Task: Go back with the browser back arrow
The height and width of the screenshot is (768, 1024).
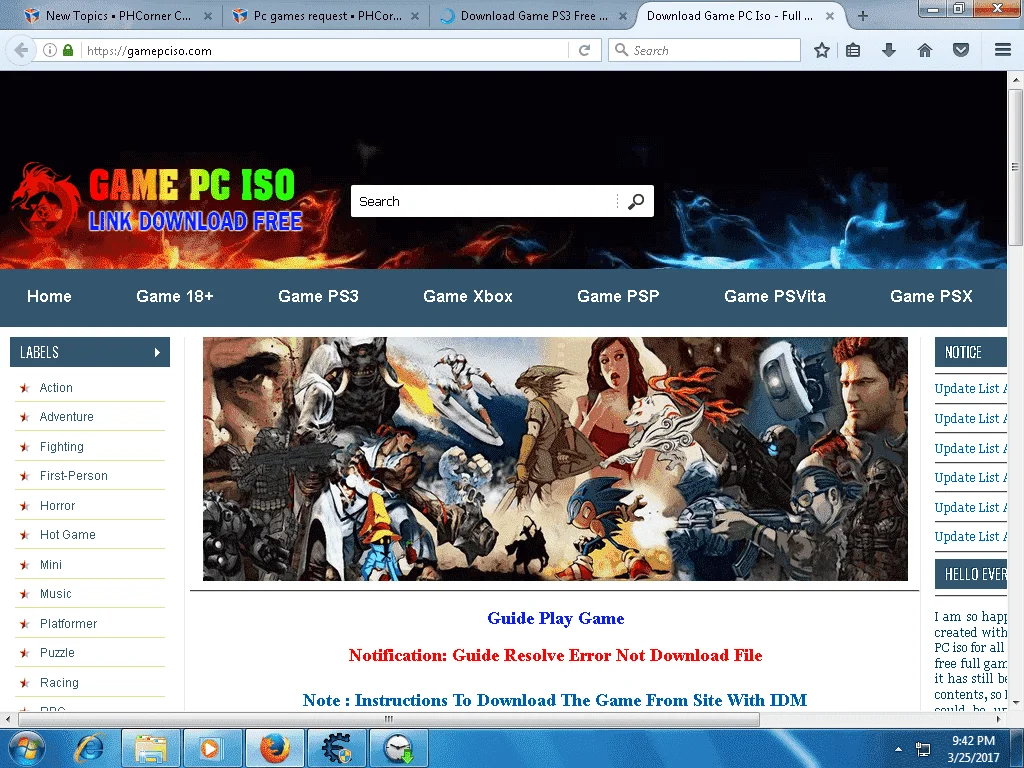Action: coord(21,50)
